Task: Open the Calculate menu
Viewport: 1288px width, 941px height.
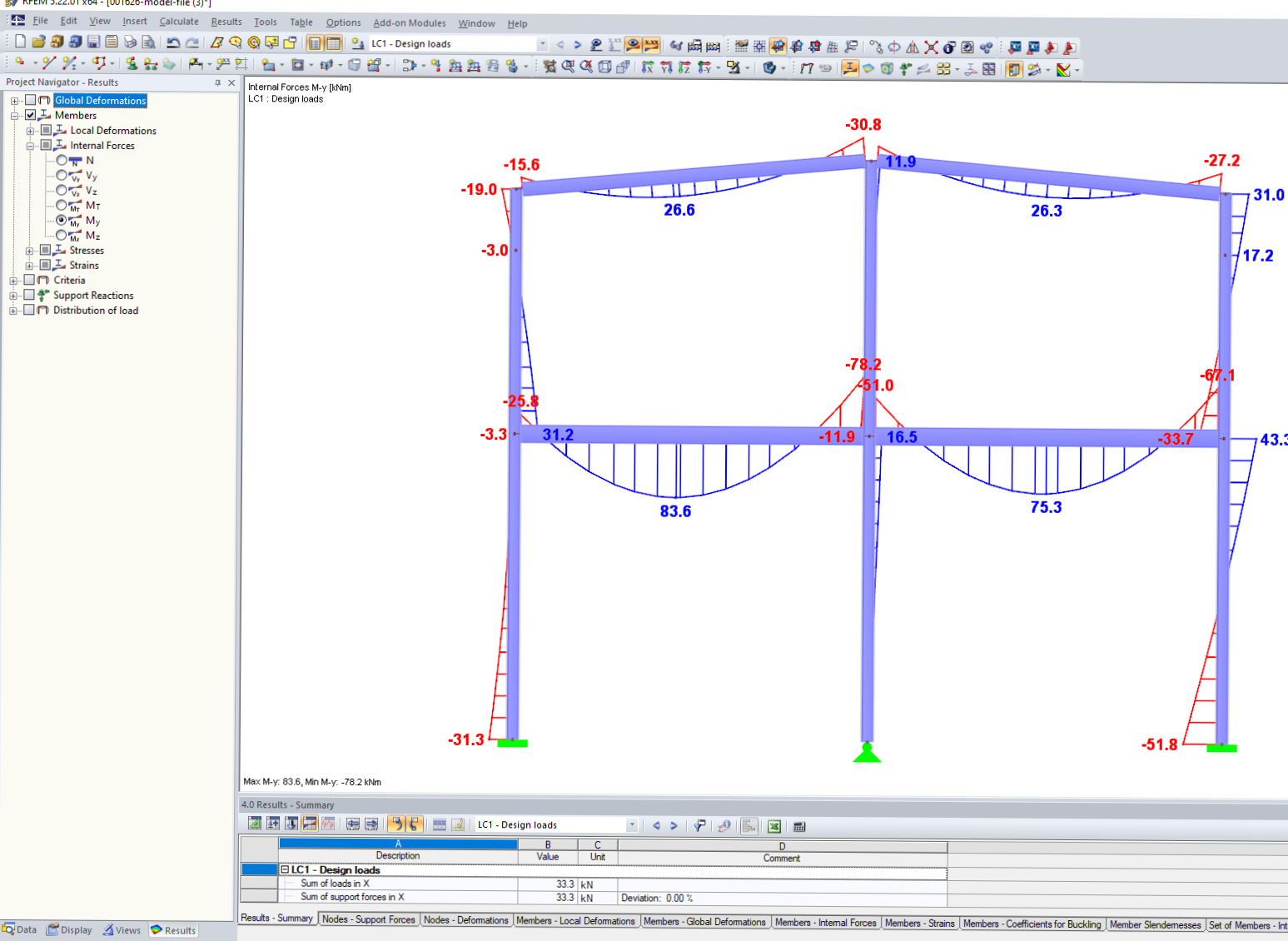Action: pos(179,22)
